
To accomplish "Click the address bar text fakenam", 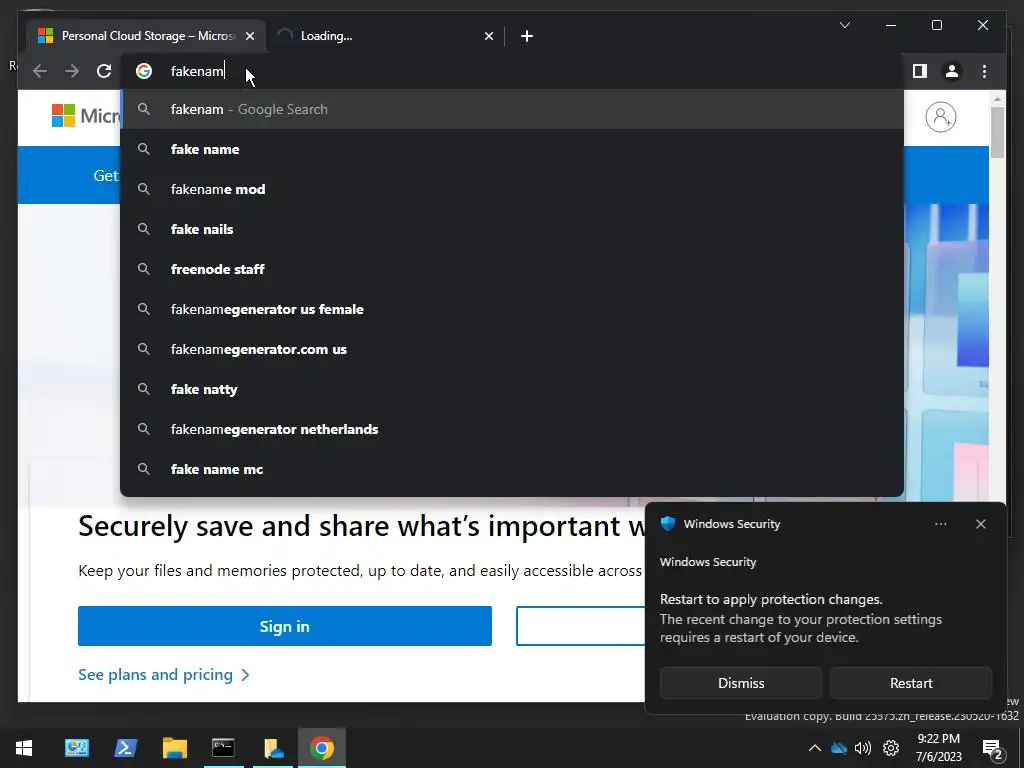I will pyautogui.click(x=197, y=71).
